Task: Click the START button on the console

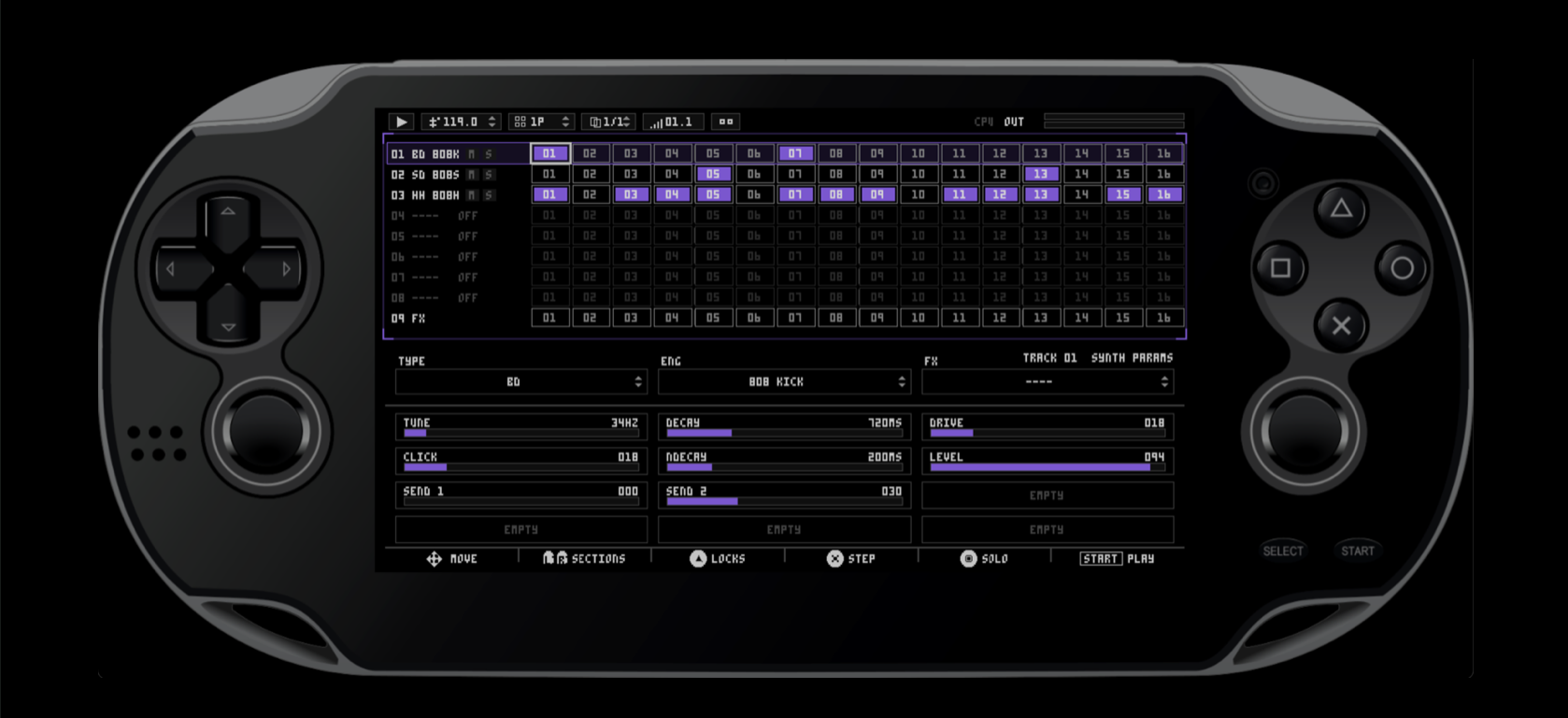Action: (1358, 551)
